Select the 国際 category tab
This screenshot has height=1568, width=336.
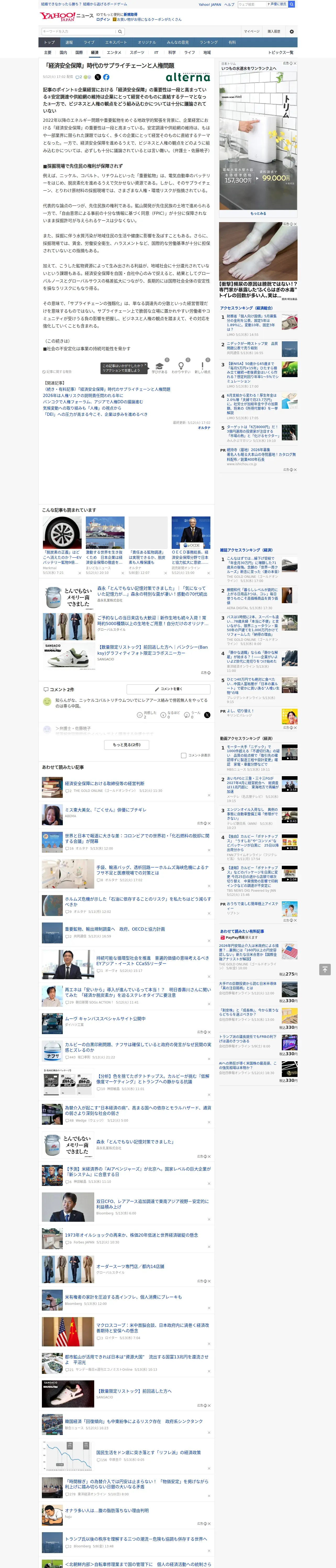[79, 52]
